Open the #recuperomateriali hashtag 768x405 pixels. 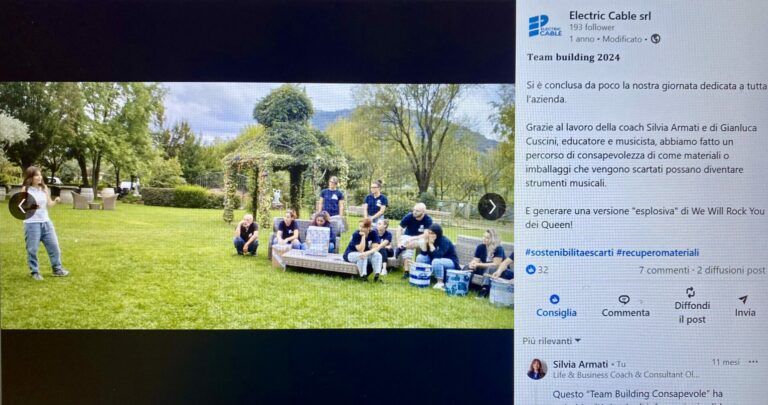(657, 253)
